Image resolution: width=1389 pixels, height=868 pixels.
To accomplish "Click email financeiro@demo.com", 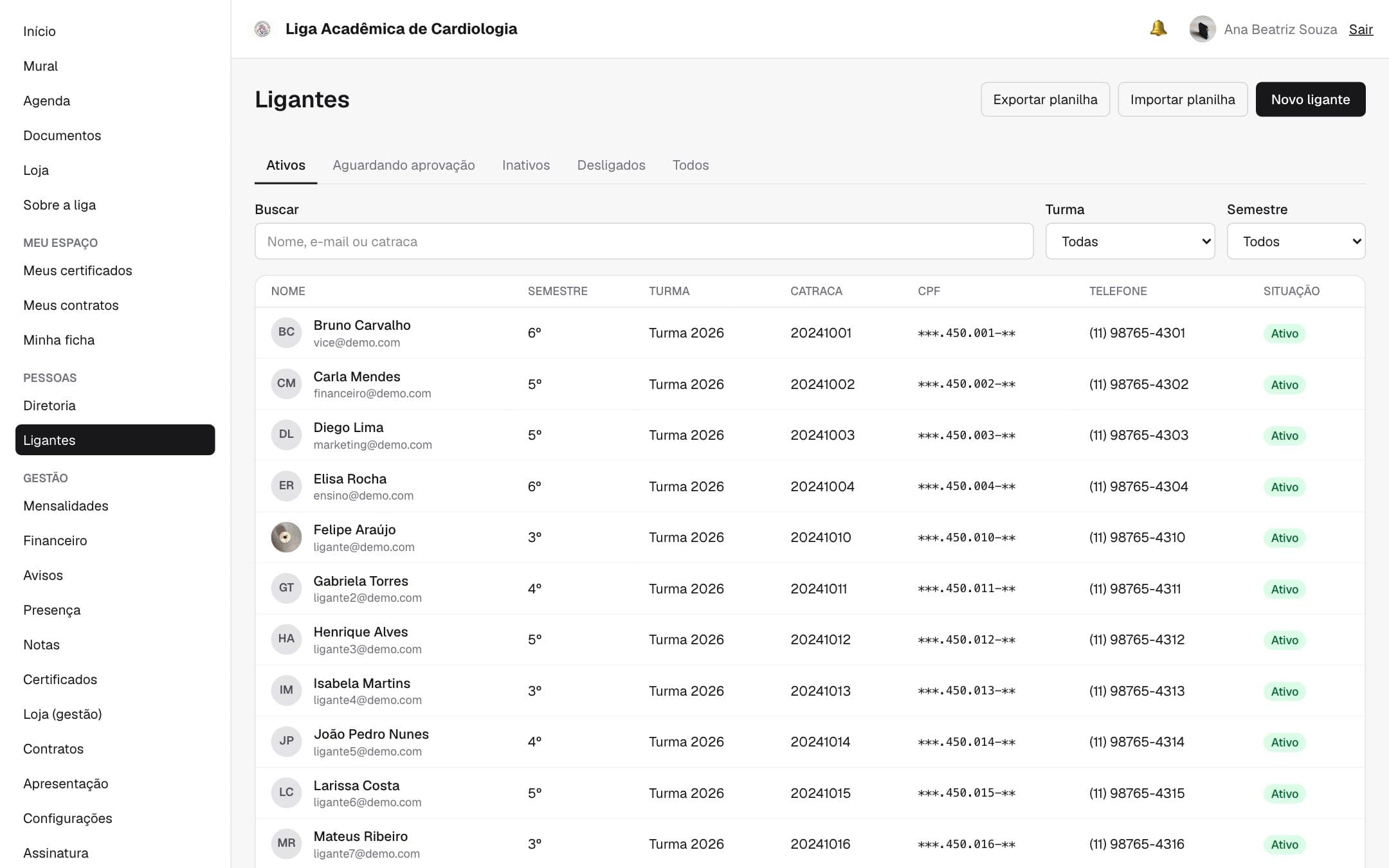I will coord(372,393).
